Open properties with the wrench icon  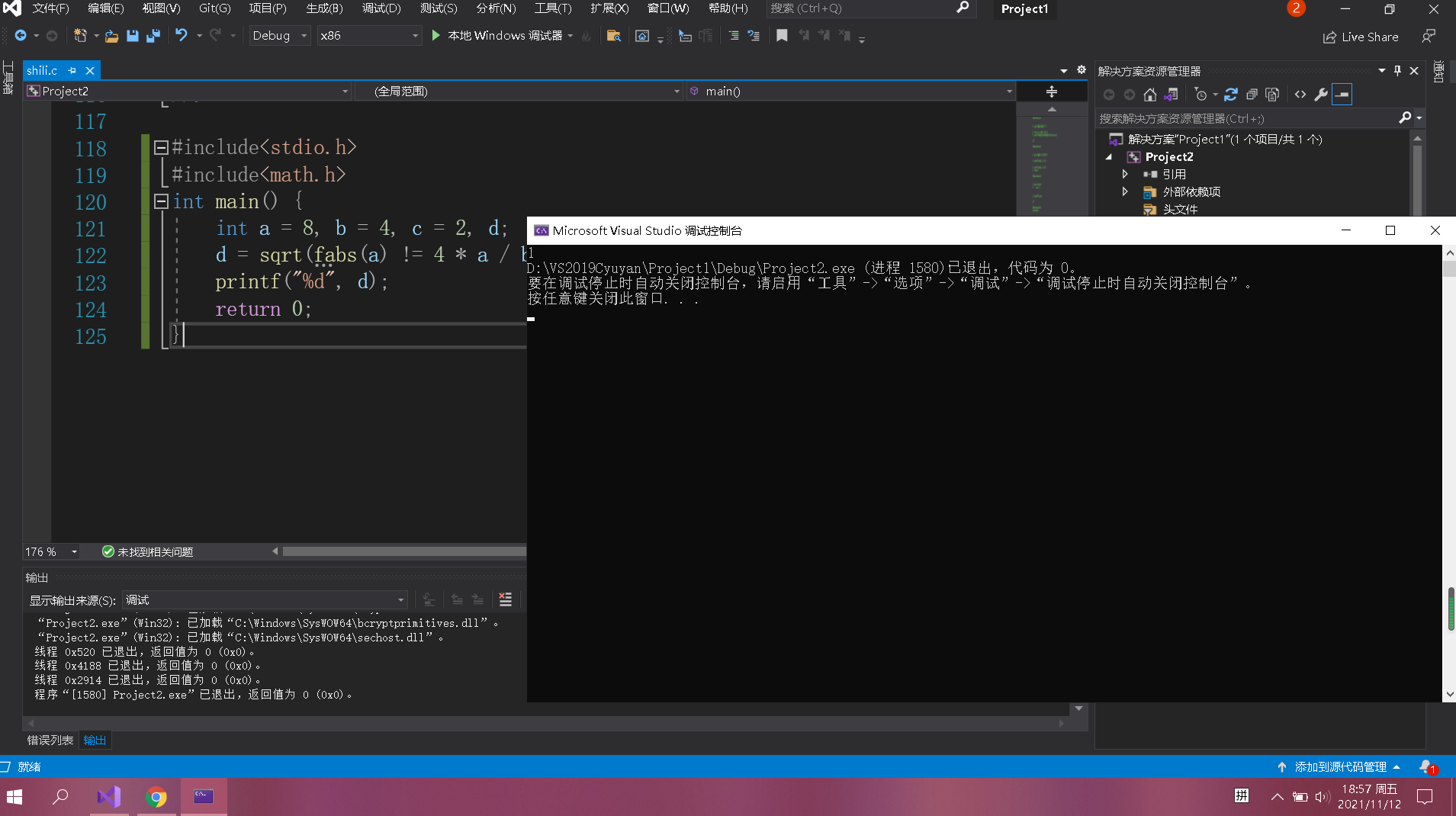tap(1321, 95)
